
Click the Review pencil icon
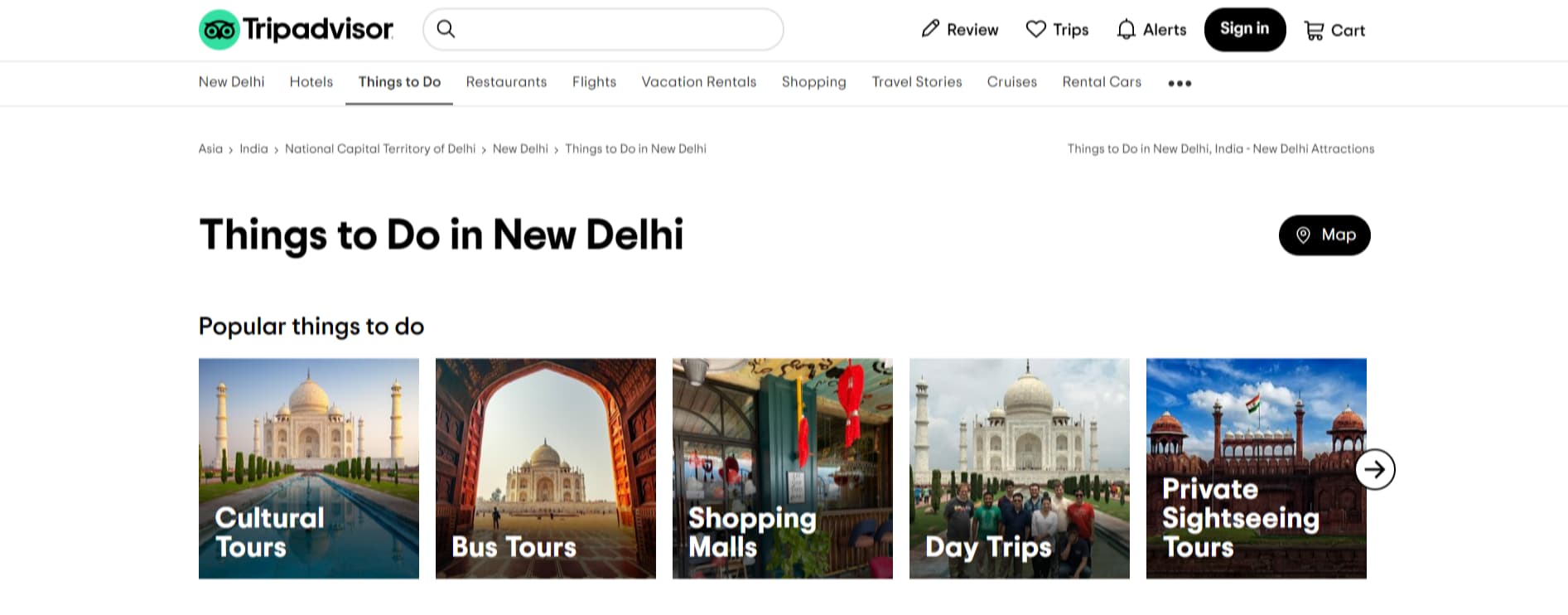930,29
